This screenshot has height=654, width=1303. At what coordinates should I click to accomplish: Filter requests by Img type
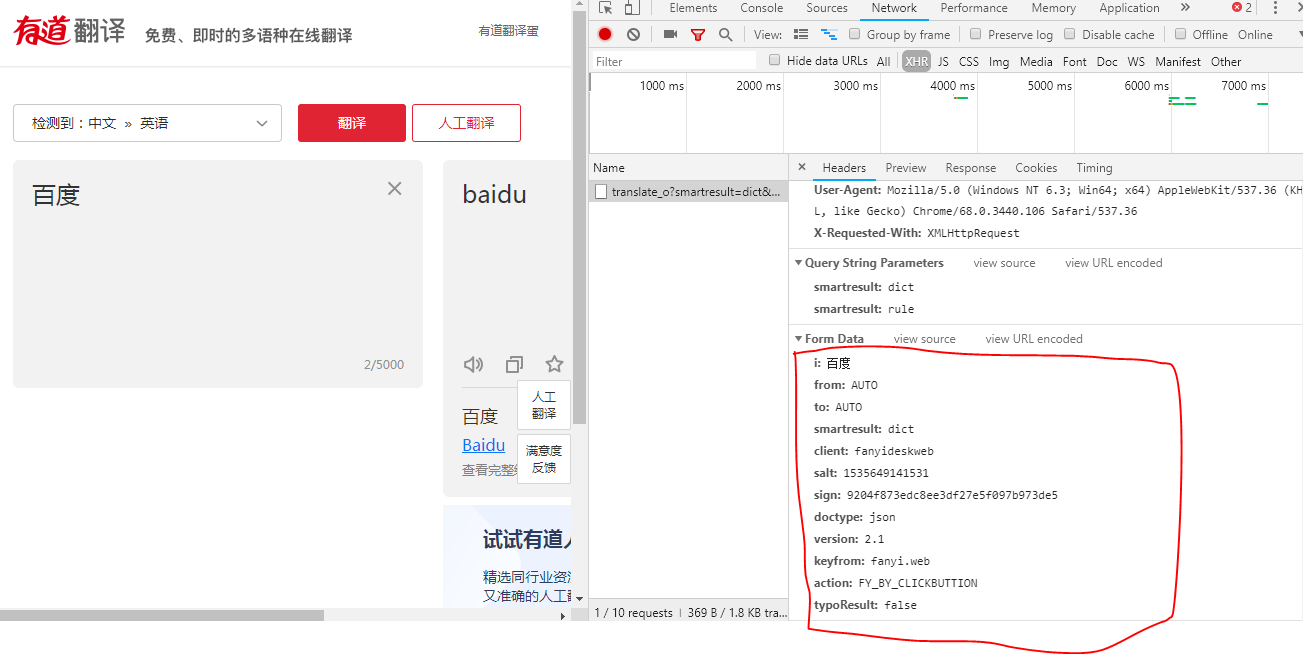999,61
